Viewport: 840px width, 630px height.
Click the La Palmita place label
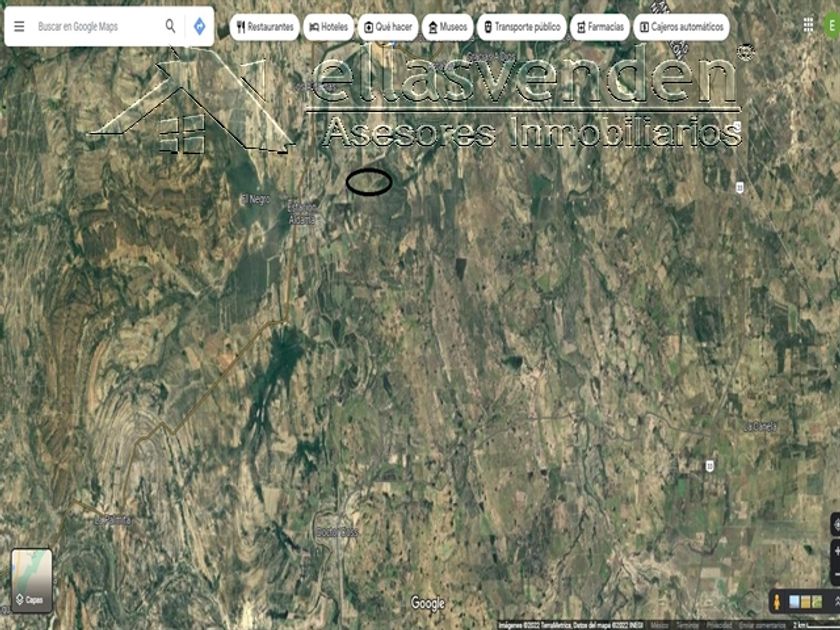113,520
